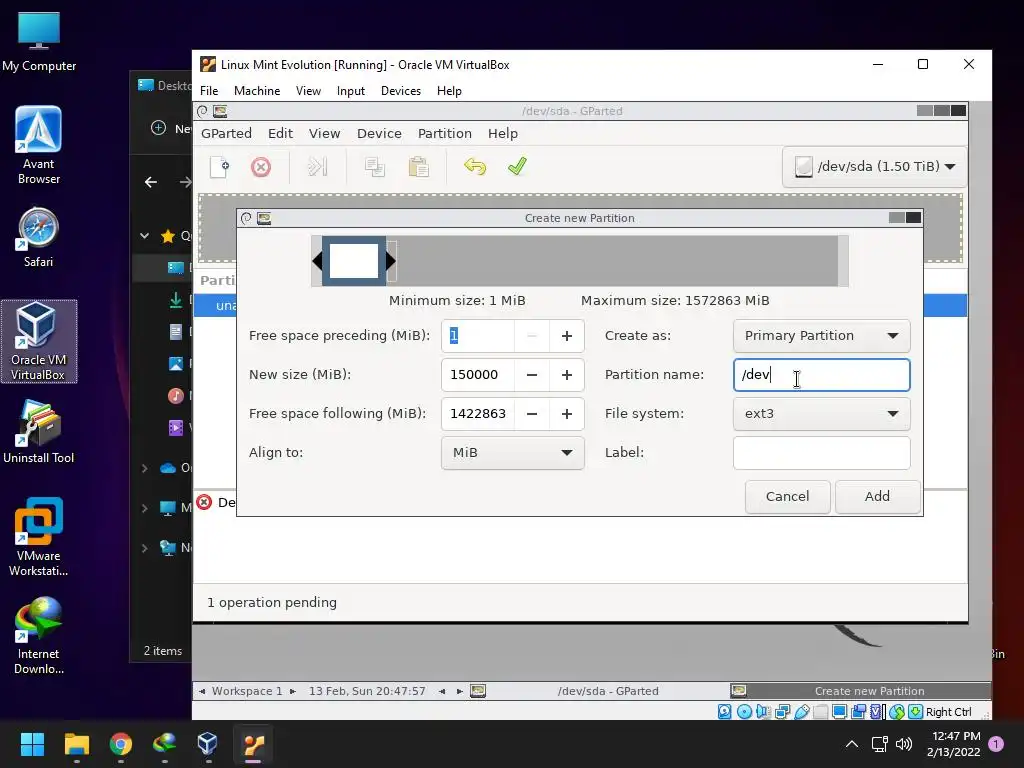
Task: Open Safari desktop shortcut
Action: tap(39, 238)
